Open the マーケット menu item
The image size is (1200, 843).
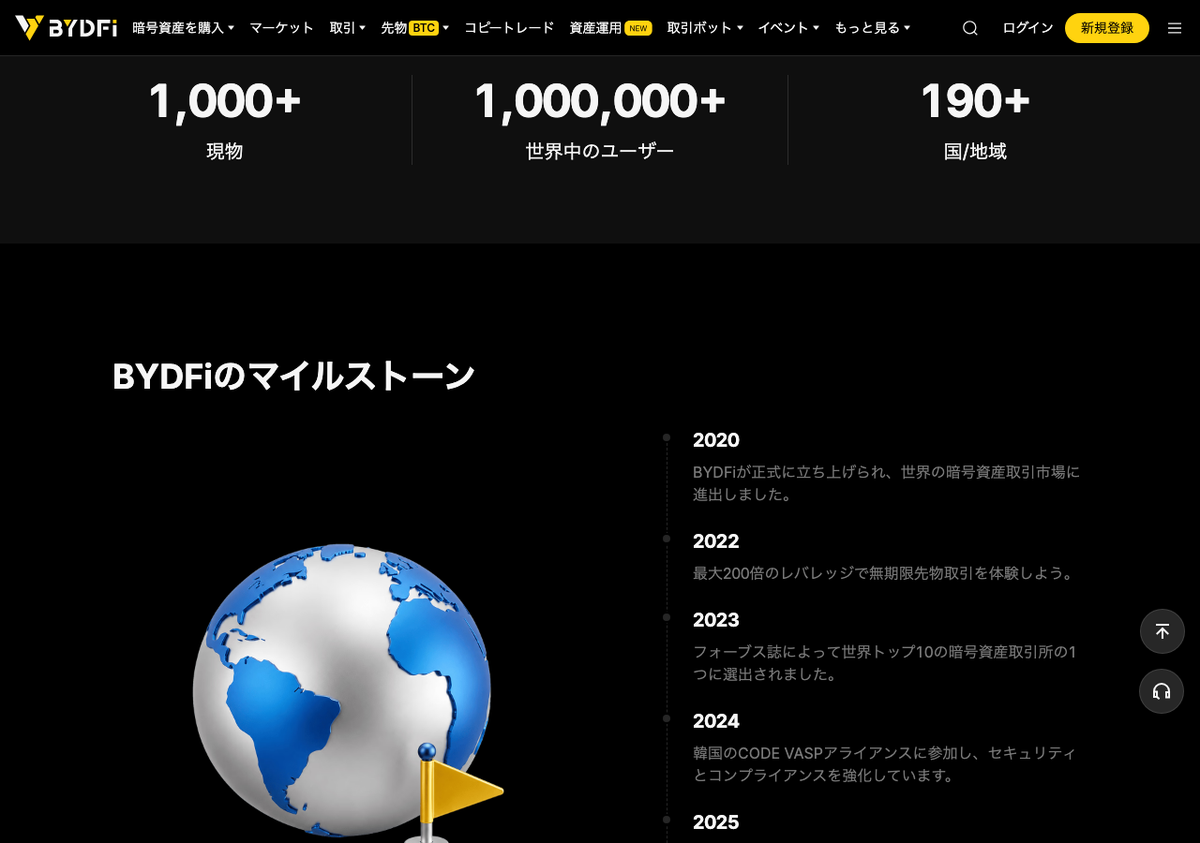pyautogui.click(x=282, y=28)
